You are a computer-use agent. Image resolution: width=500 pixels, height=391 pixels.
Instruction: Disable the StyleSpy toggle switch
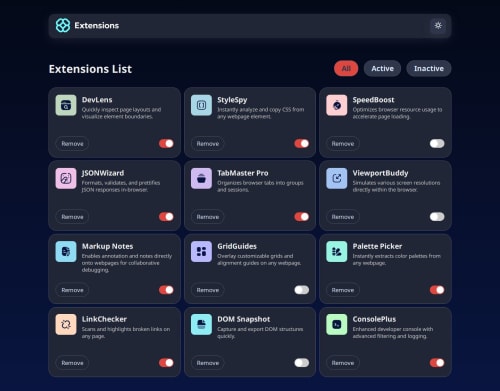tap(302, 144)
